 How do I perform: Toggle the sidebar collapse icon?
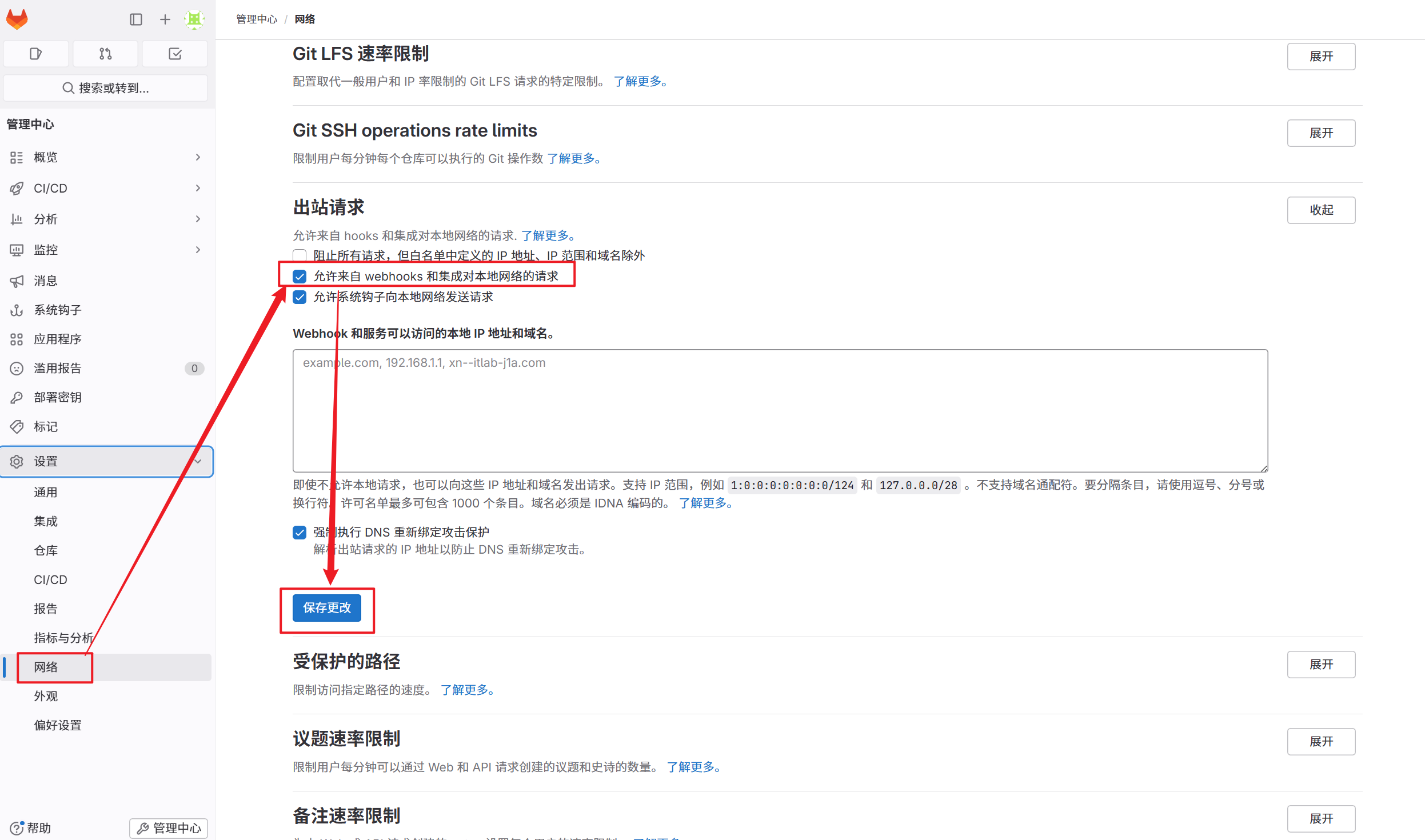pos(136,19)
